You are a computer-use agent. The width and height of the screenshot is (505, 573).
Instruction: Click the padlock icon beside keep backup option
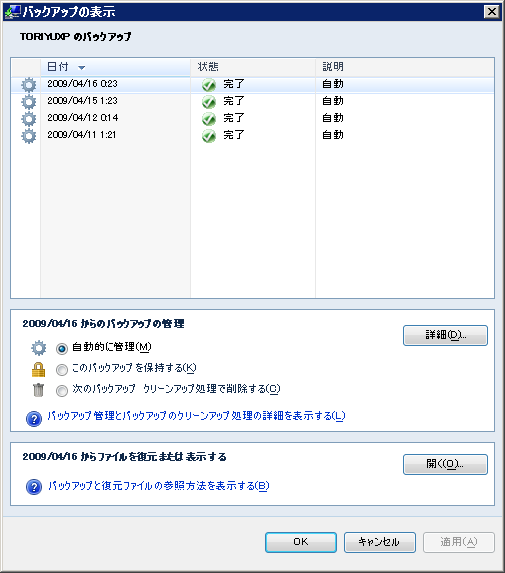point(38,369)
